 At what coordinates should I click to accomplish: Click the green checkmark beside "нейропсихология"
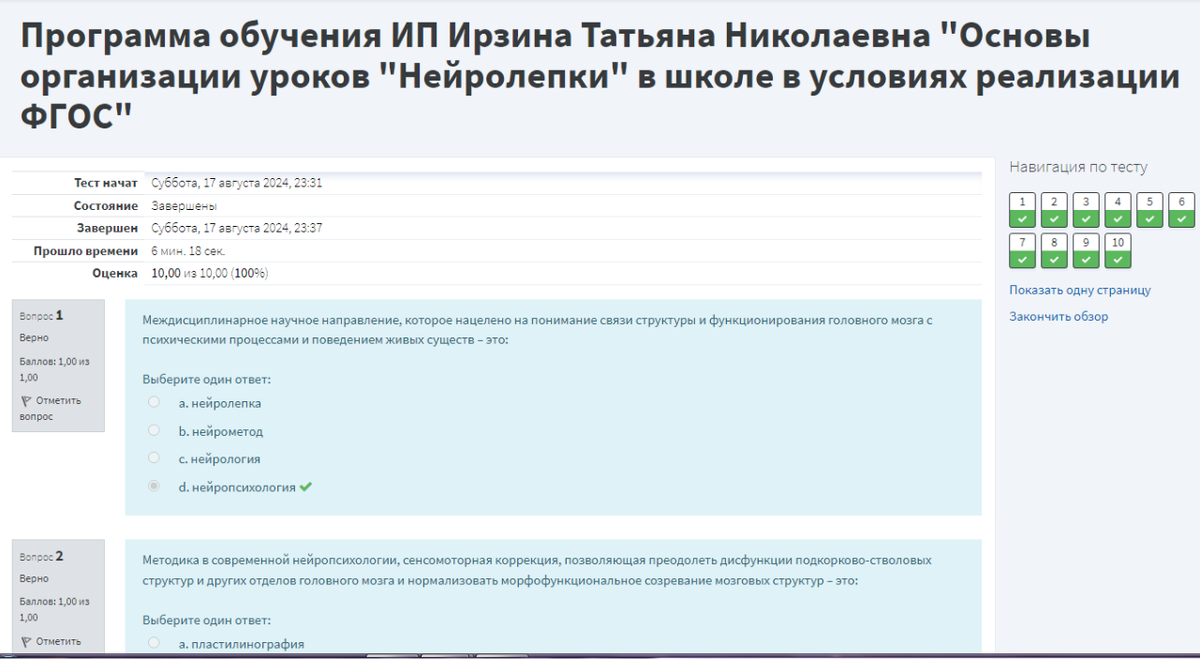[x=305, y=486]
